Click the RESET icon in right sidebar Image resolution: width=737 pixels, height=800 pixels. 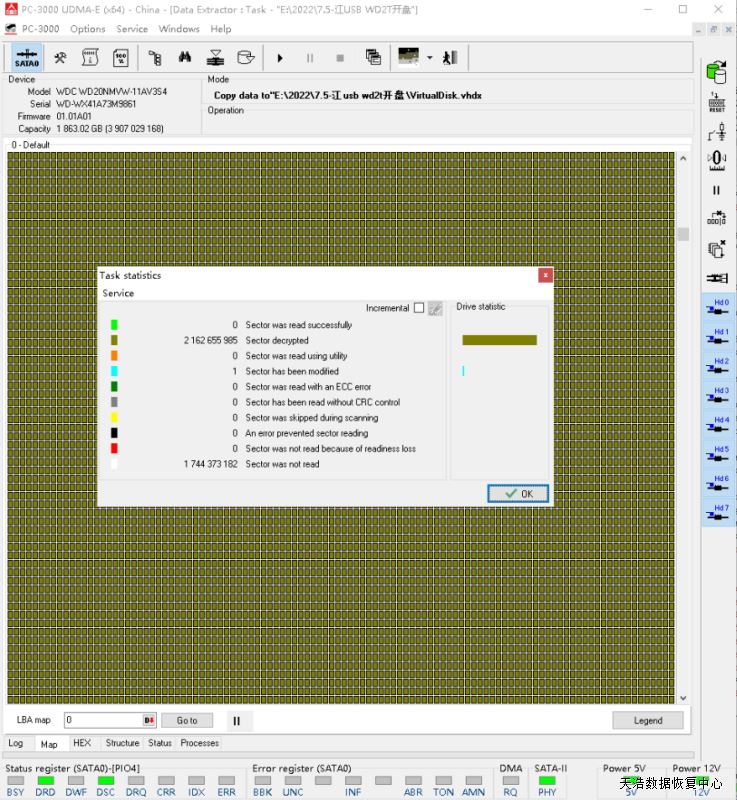716,102
